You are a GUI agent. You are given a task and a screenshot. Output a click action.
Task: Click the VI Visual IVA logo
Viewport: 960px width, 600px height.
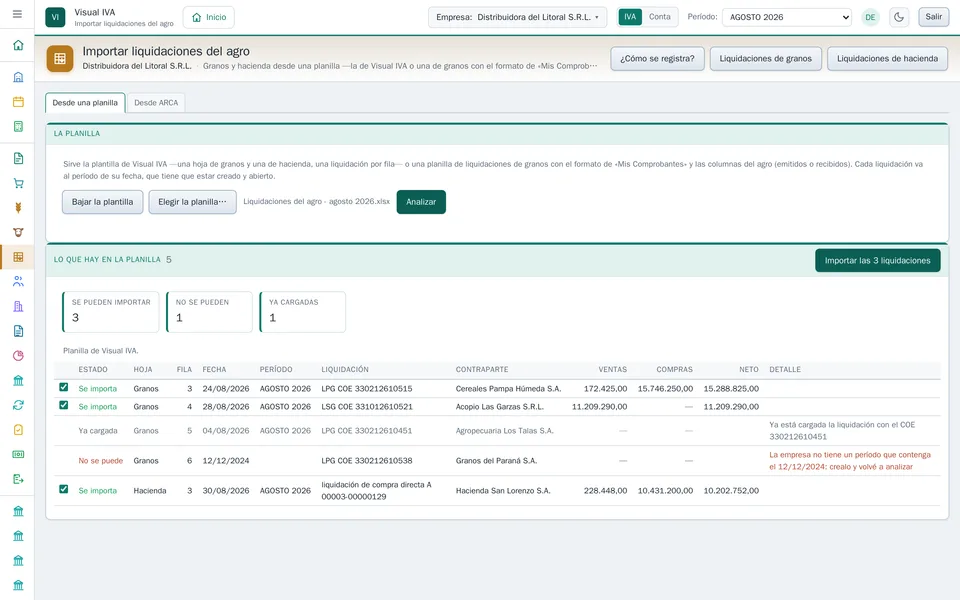tap(55, 17)
